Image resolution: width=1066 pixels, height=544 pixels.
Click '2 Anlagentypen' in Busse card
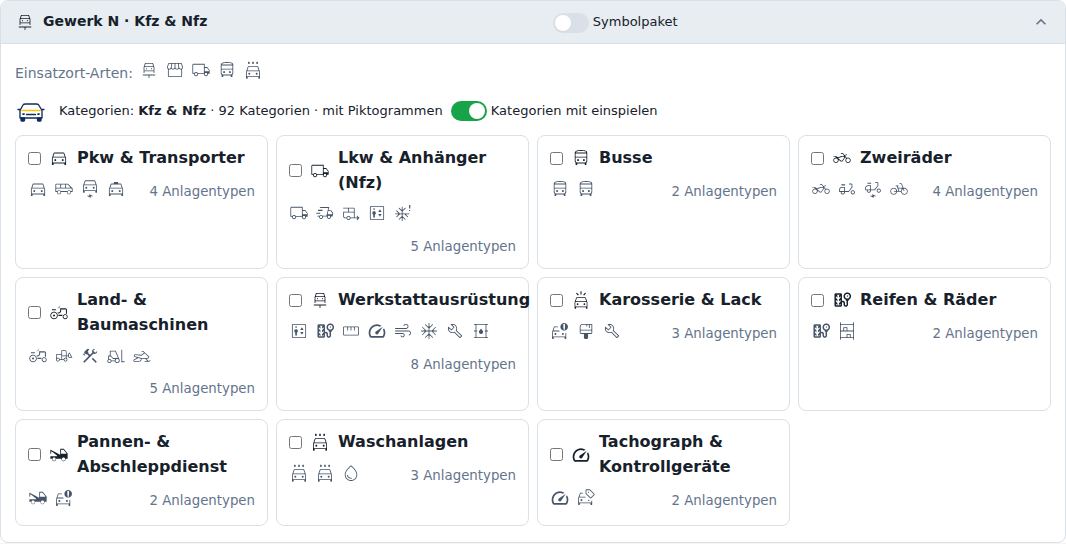(x=724, y=192)
